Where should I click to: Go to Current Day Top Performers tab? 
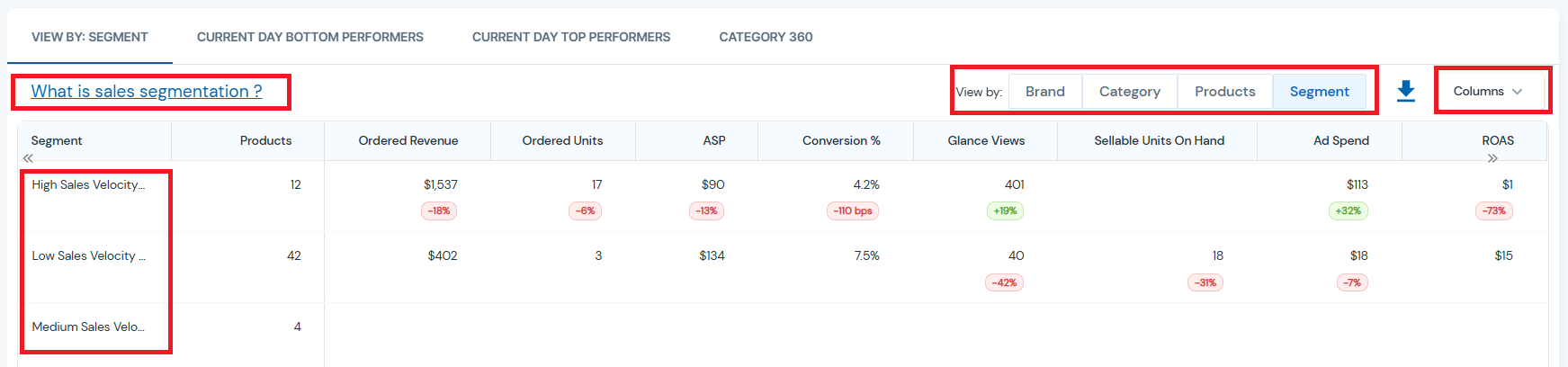click(571, 37)
